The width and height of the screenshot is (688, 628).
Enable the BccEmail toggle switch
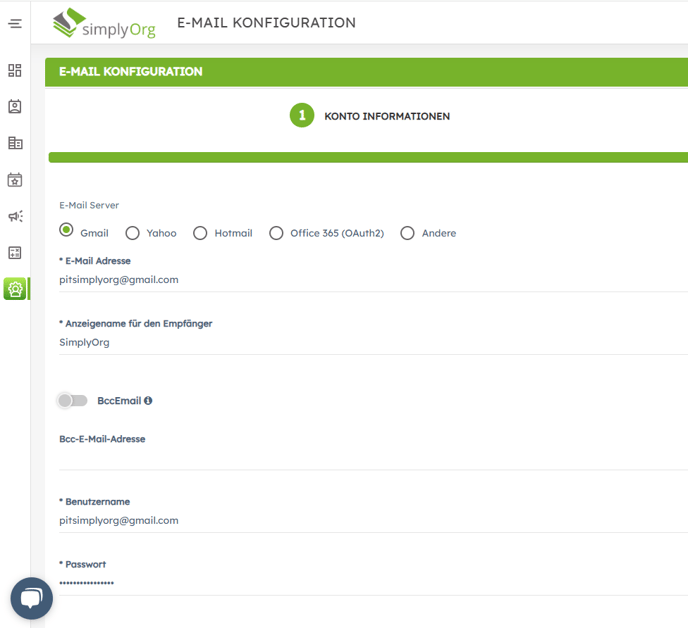pos(72,401)
